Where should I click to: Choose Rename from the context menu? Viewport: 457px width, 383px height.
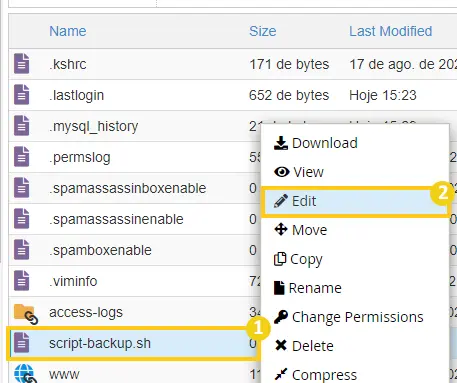tap(355, 288)
